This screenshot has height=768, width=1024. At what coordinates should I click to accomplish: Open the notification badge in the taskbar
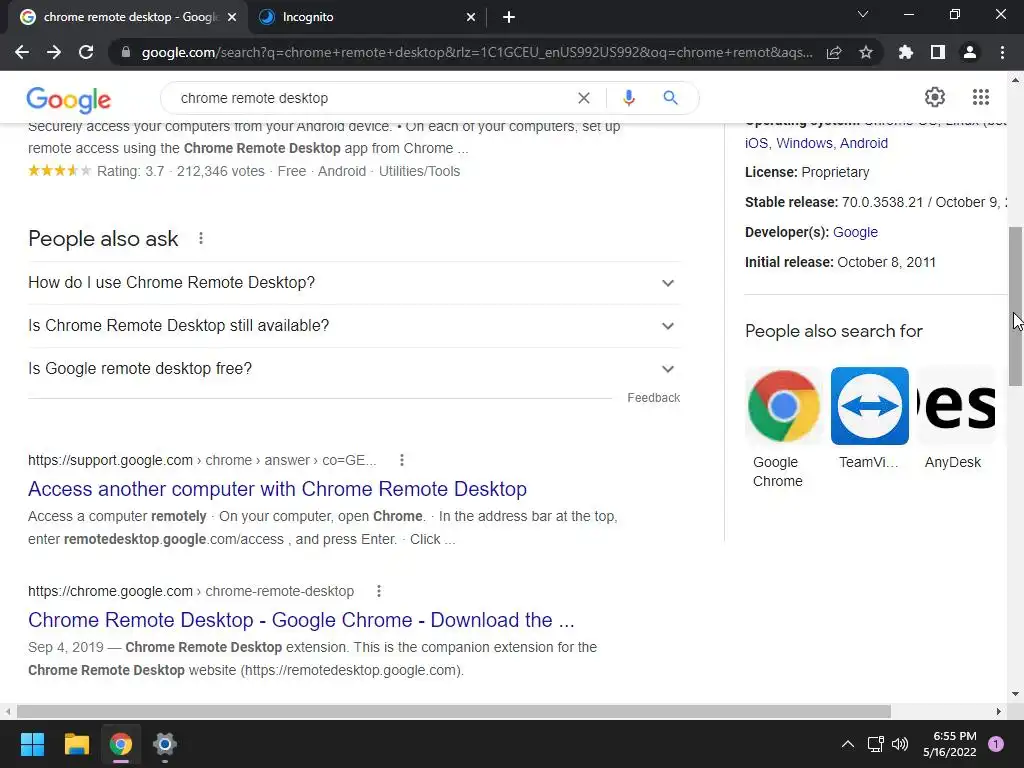(x=996, y=744)
